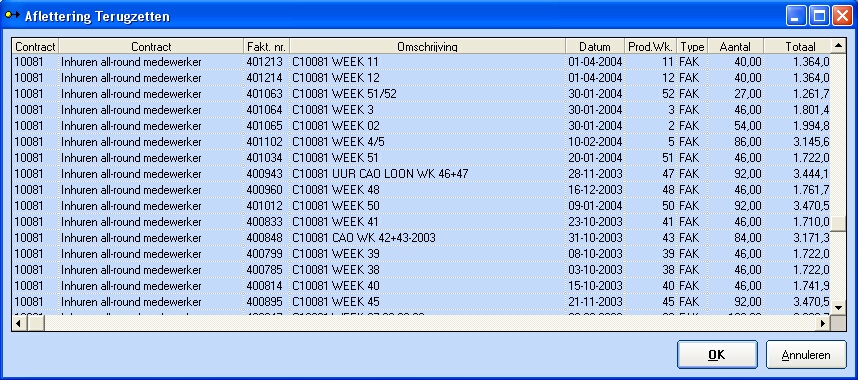Click date 08-10-2003
Screen dimensions: 858x380
(x=595, y=254)
